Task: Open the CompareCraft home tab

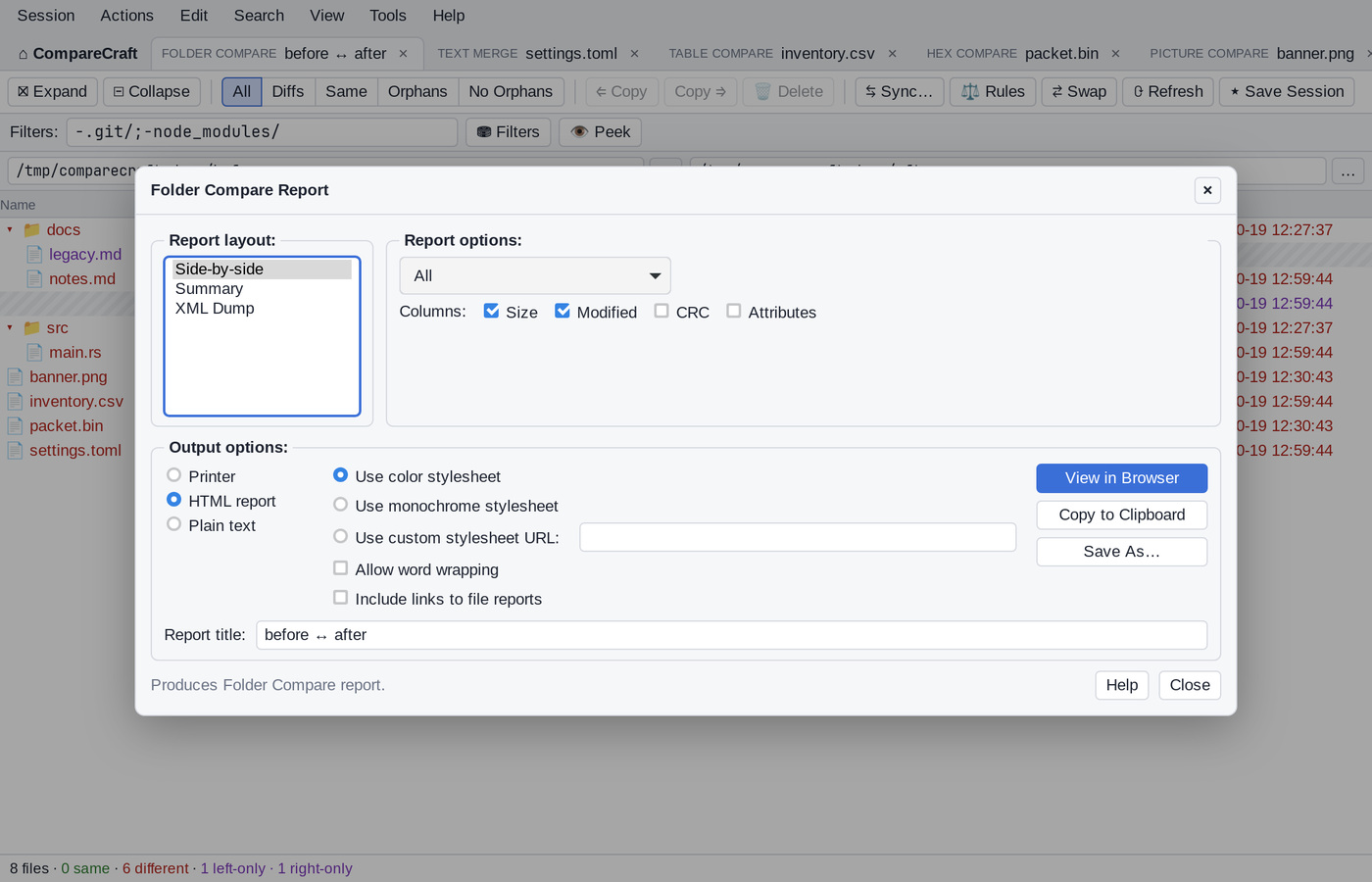Action: coord(77,54)
